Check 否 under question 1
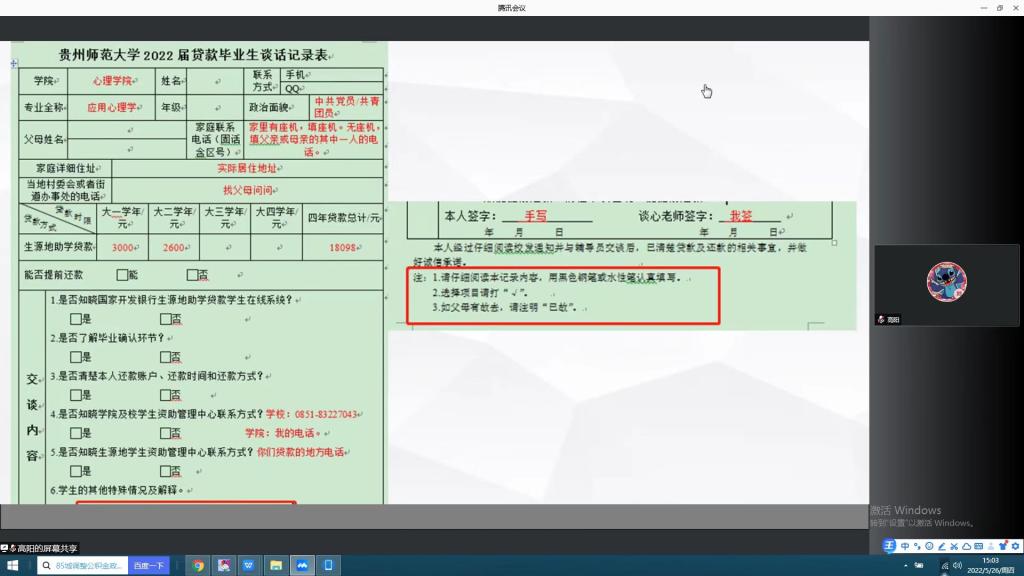This screenshot has height=576, width=1024. 166,319
